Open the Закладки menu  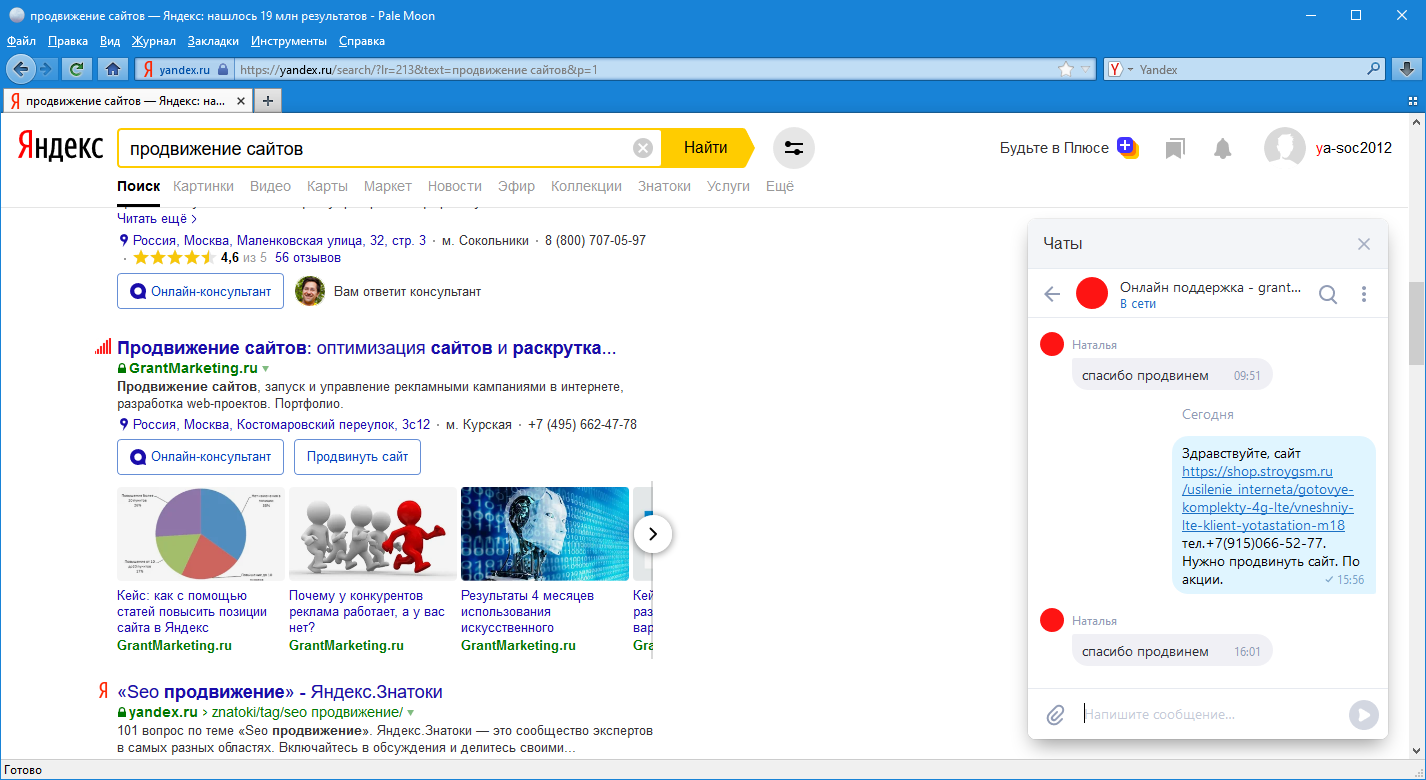point(213,41)
